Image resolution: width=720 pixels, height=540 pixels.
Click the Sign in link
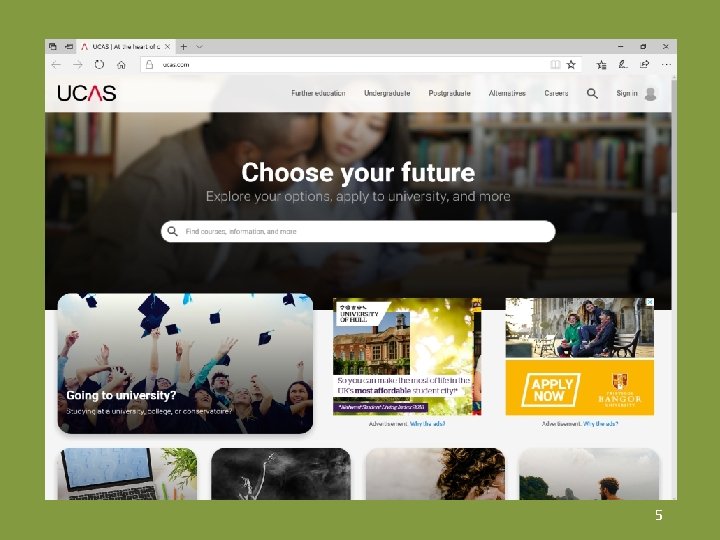[x=627, y=93]
